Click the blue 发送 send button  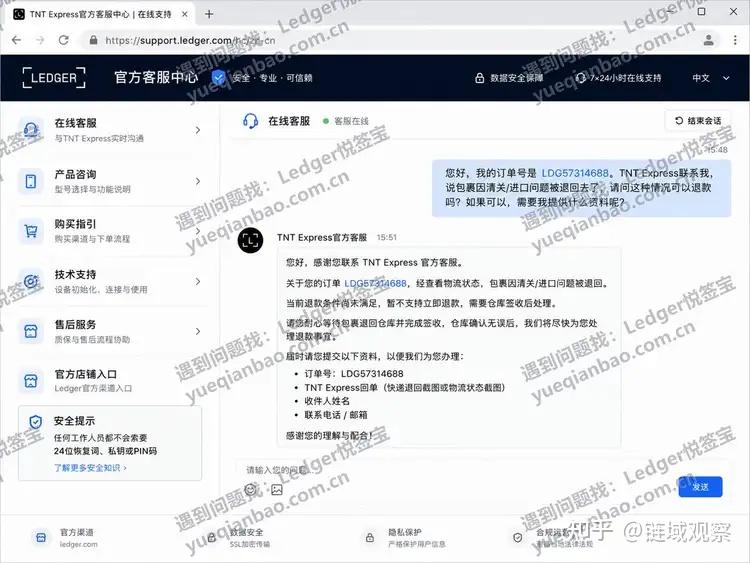[x=700, y=487]
